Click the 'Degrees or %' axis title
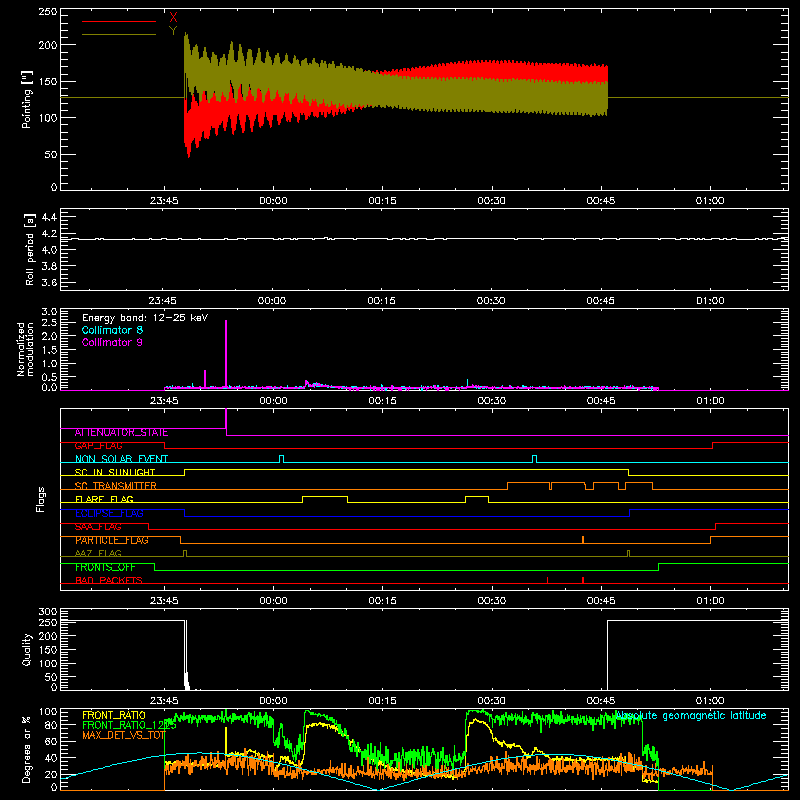Image resolution: width=800 pixels, height=800 pixels. point(27,749)
